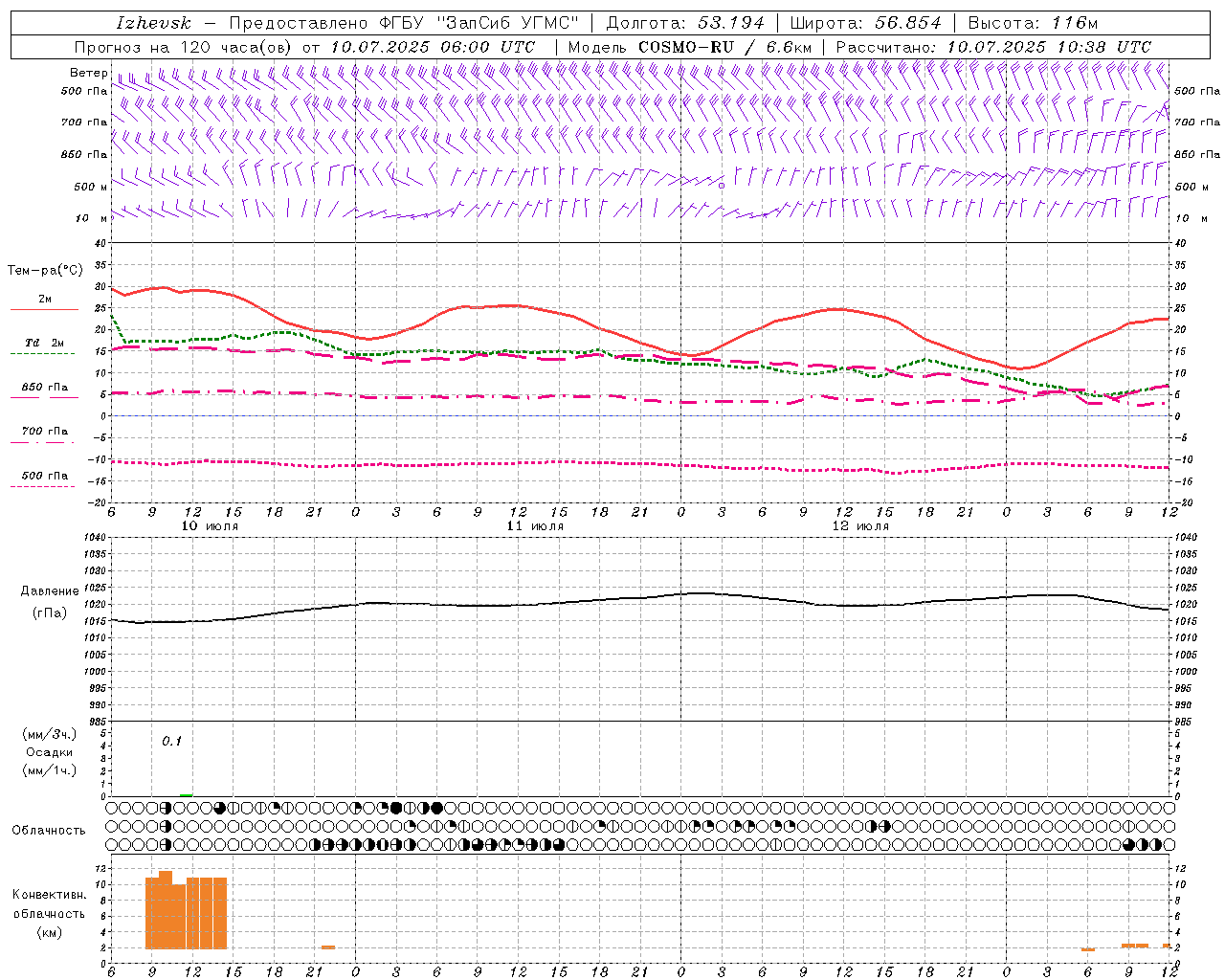Click the (мм/1ч.) precipitation unit label
This screenshot has height=980, width=1225.
(49, 770)
